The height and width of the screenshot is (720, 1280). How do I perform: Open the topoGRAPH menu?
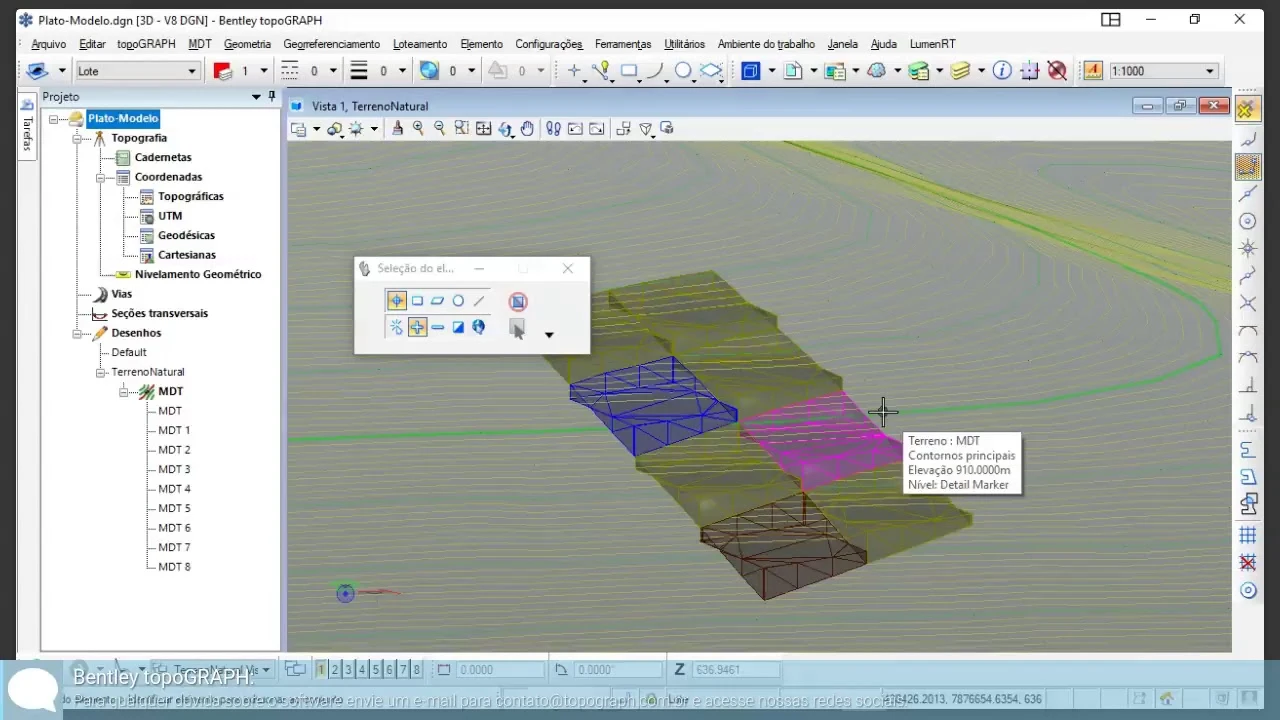pyautogui.click(x=146, y=44)
